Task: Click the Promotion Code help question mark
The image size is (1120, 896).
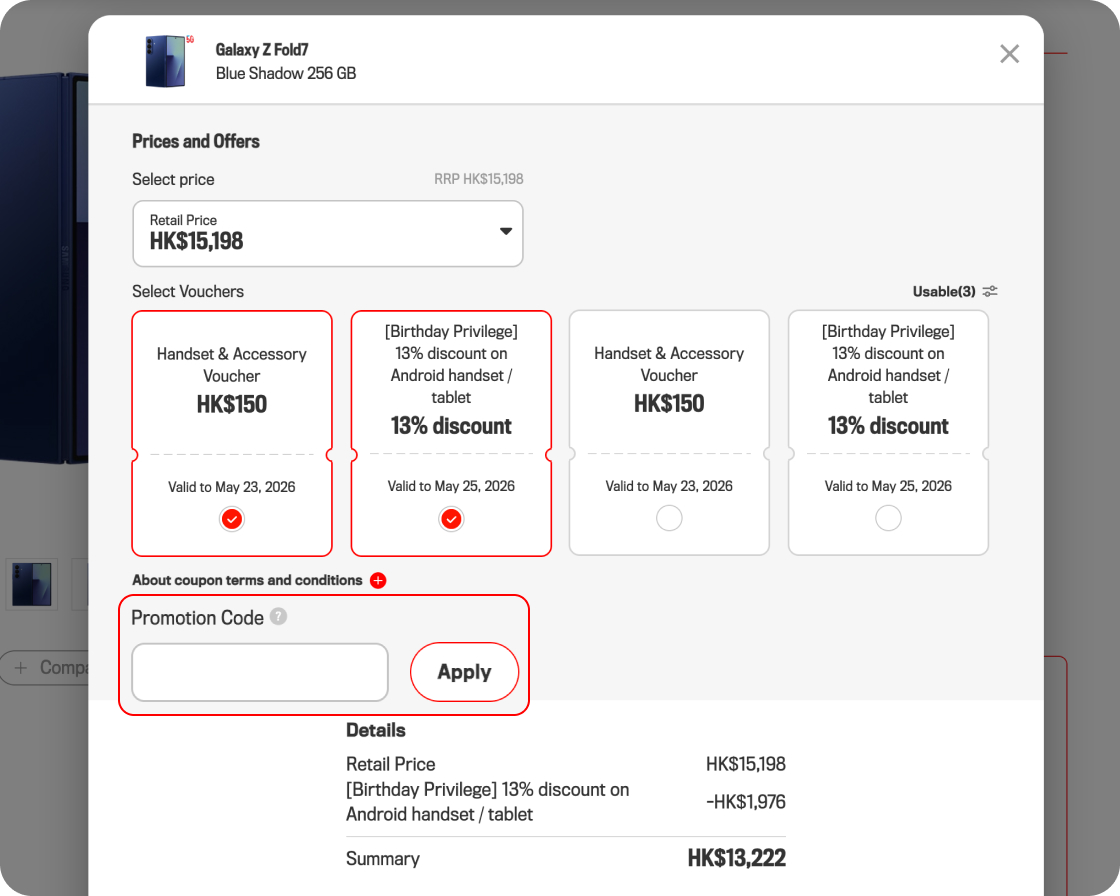Action: click(279, 617)
